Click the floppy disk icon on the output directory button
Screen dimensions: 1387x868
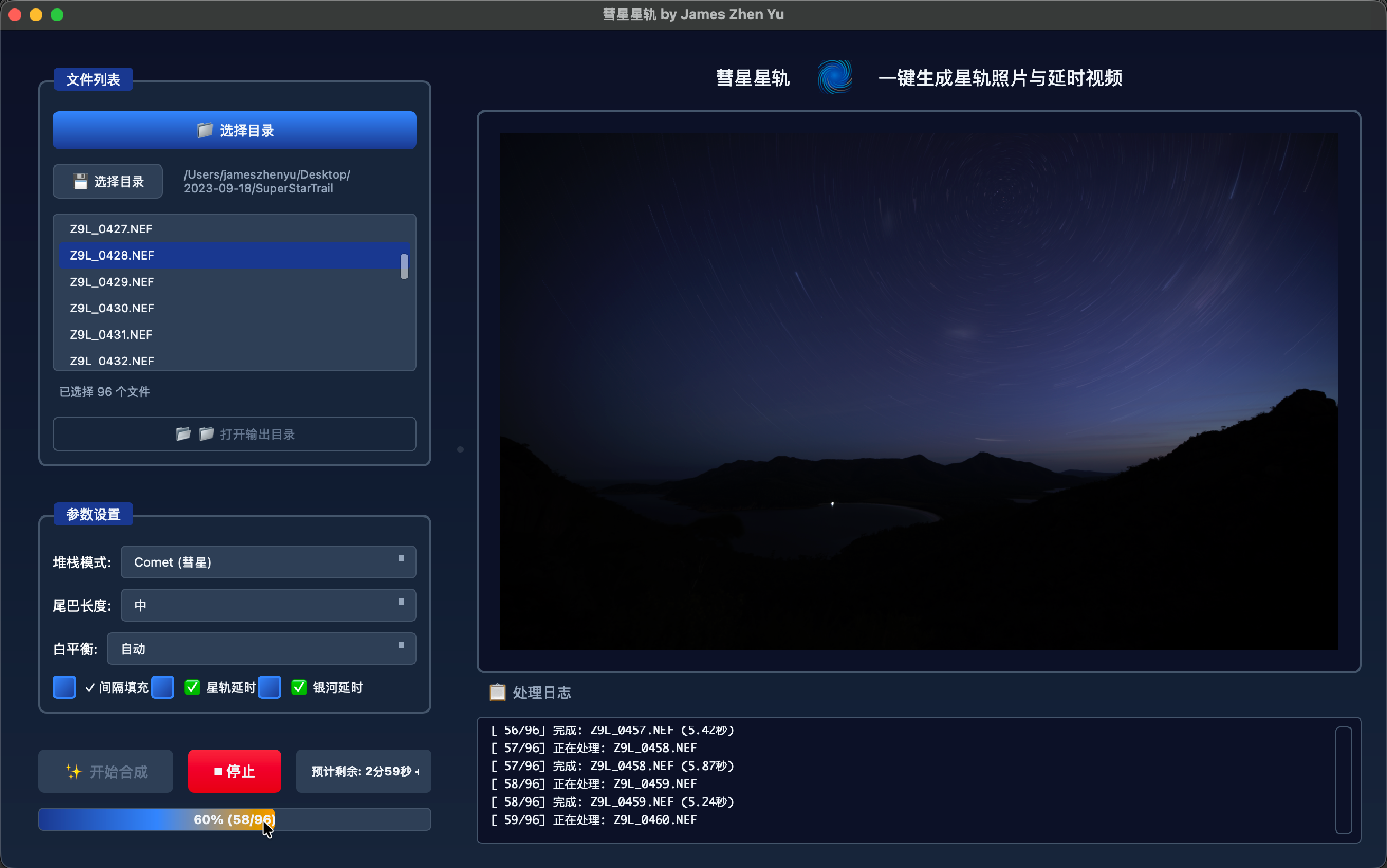pyautogui.click(x=80, y=181)
